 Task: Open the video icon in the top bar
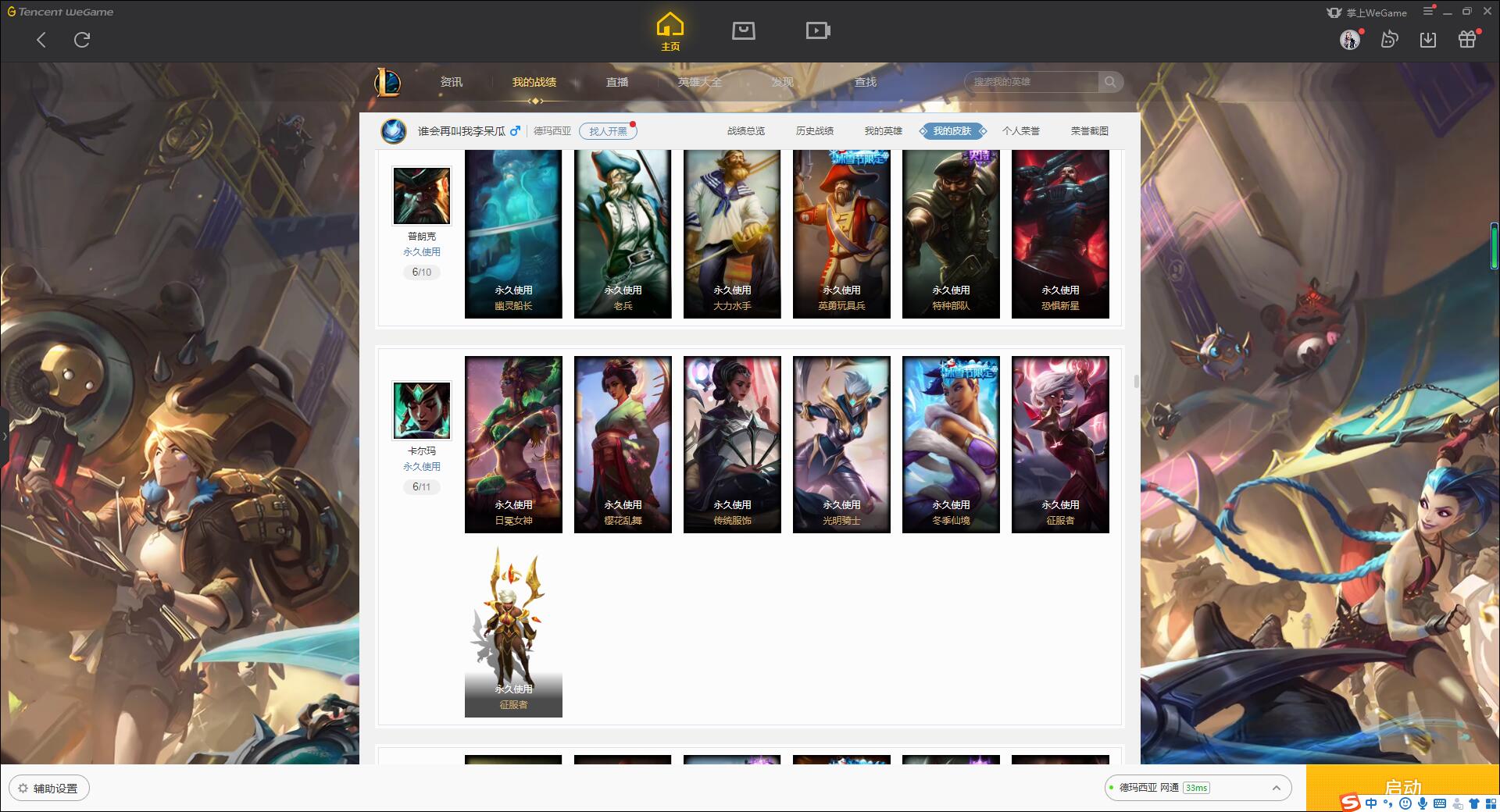[818, 31]
